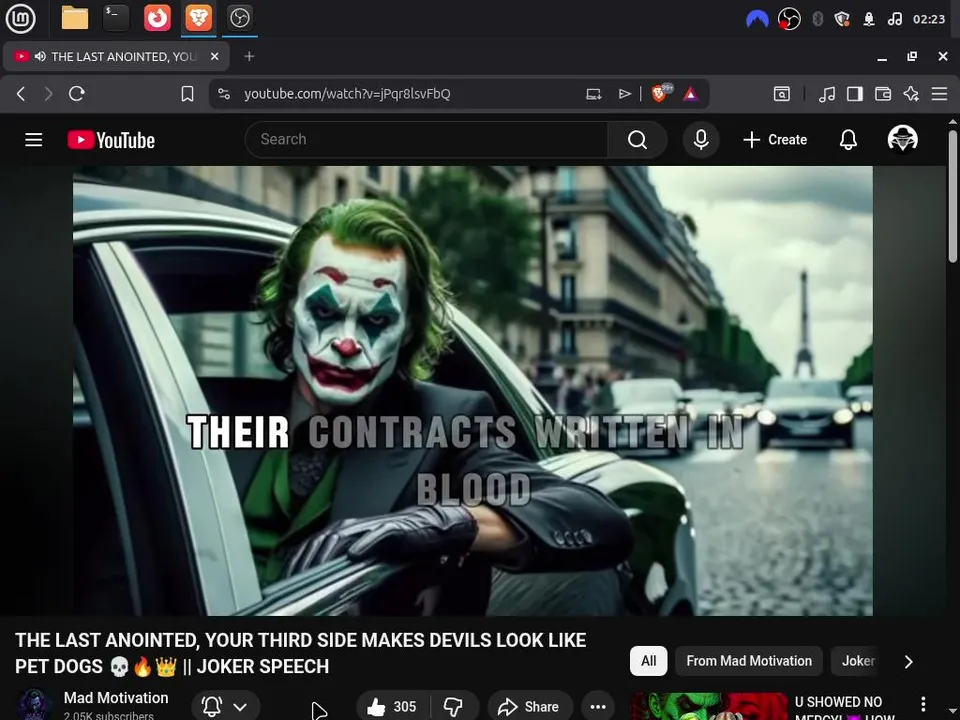Open the OBS tray indicator

pos(789,19)
